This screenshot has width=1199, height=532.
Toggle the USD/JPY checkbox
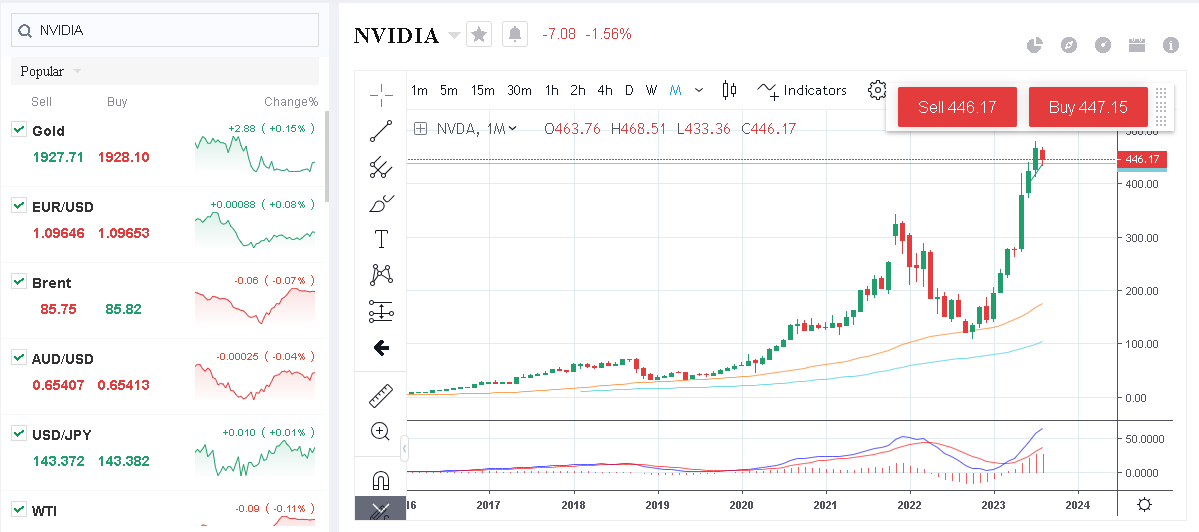(18, 433)
